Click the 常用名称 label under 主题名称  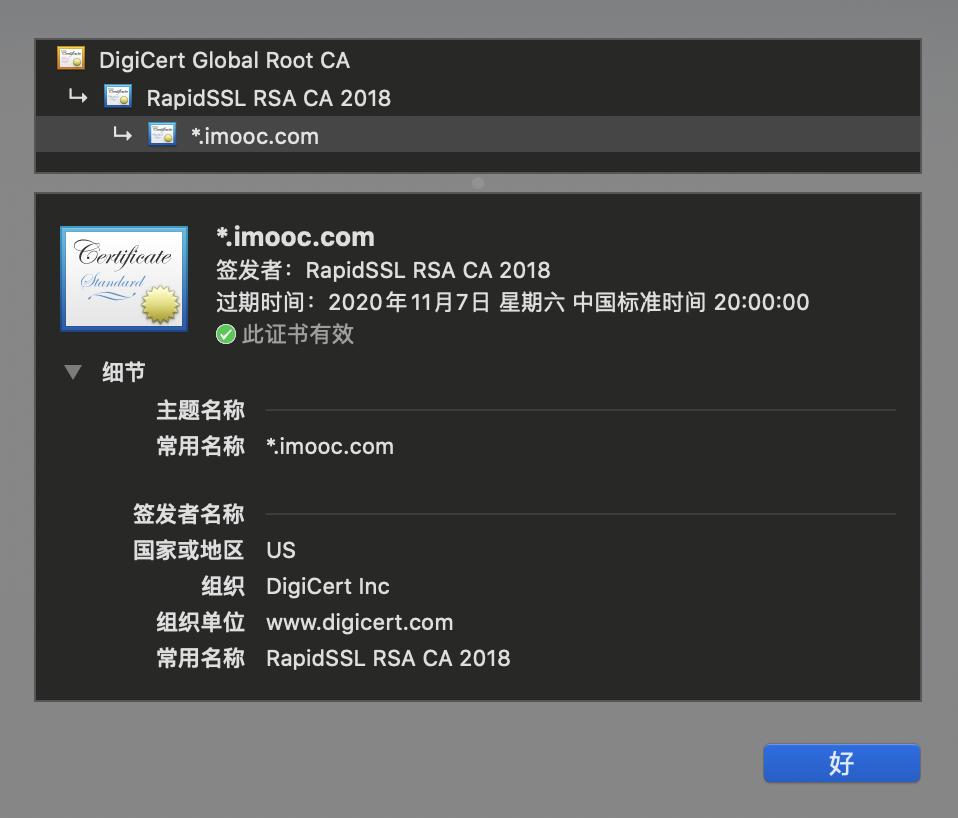[x=200, y=447]
